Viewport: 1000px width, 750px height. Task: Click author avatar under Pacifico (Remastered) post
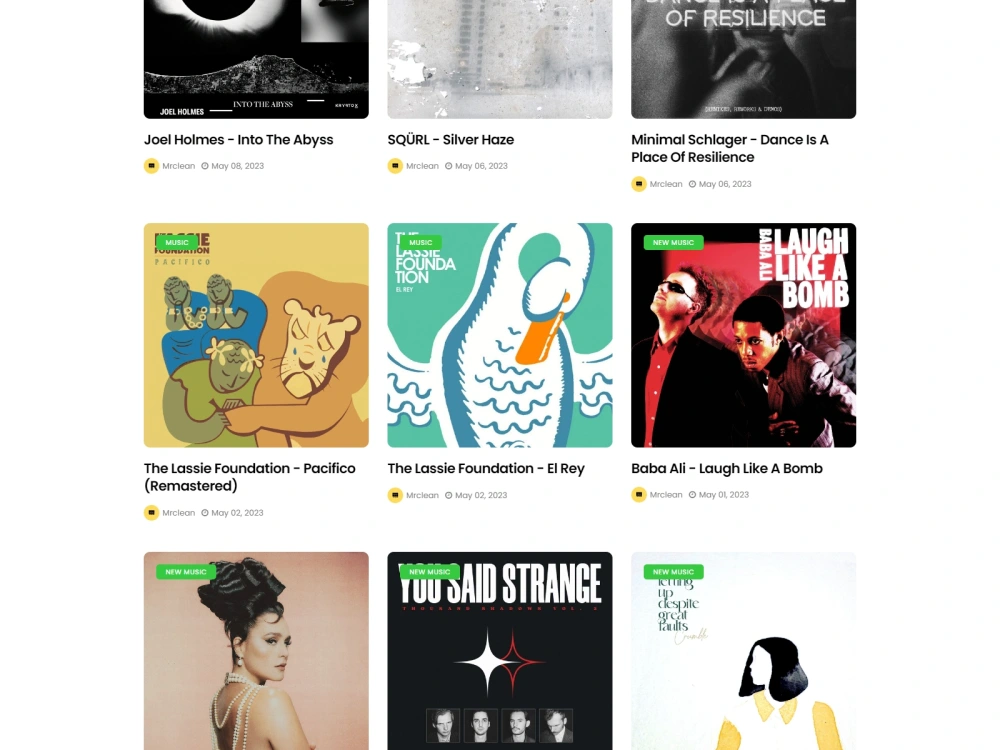[x=151, y=513]
